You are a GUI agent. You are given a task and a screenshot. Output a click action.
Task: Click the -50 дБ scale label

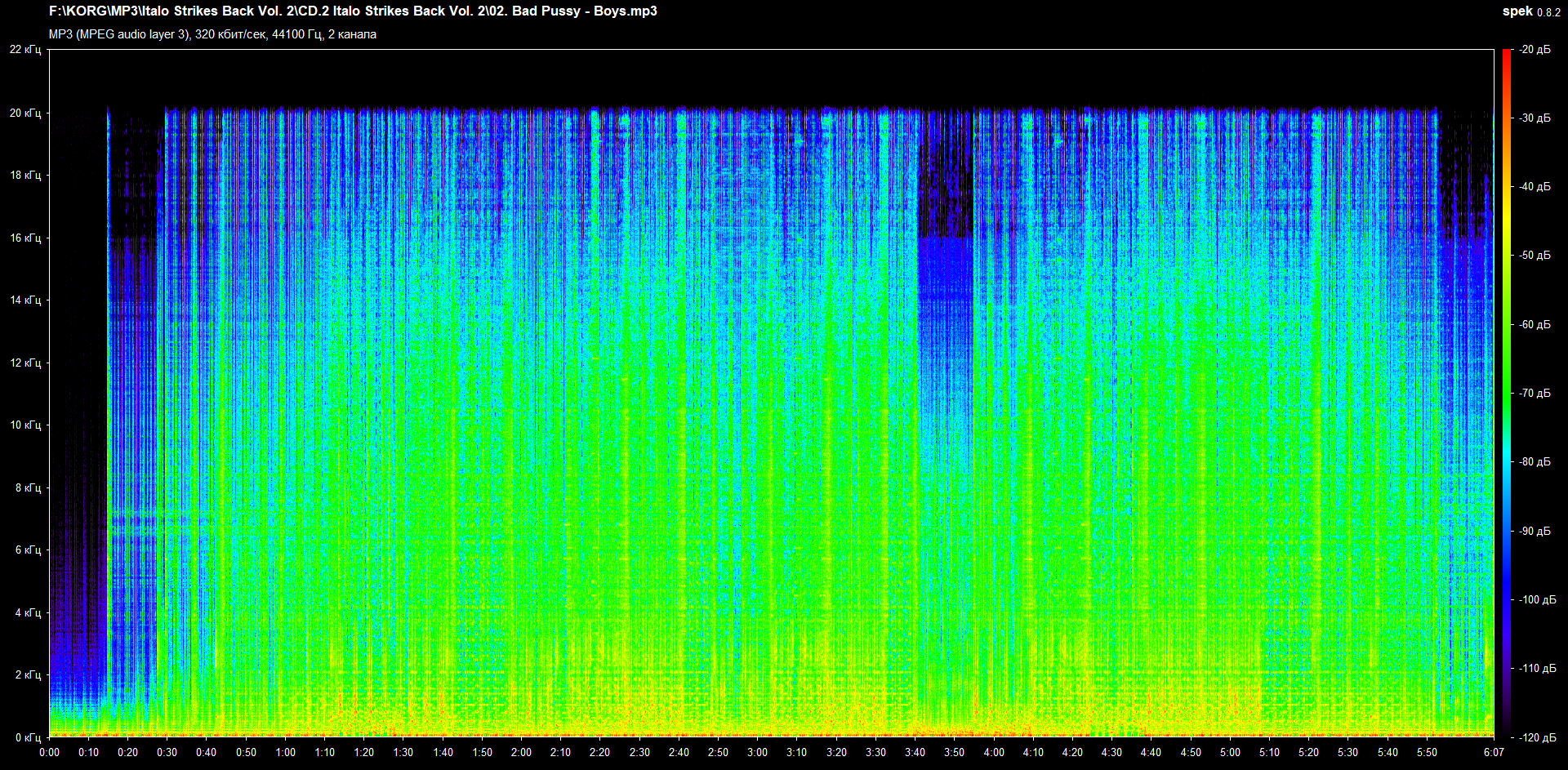1535,256
